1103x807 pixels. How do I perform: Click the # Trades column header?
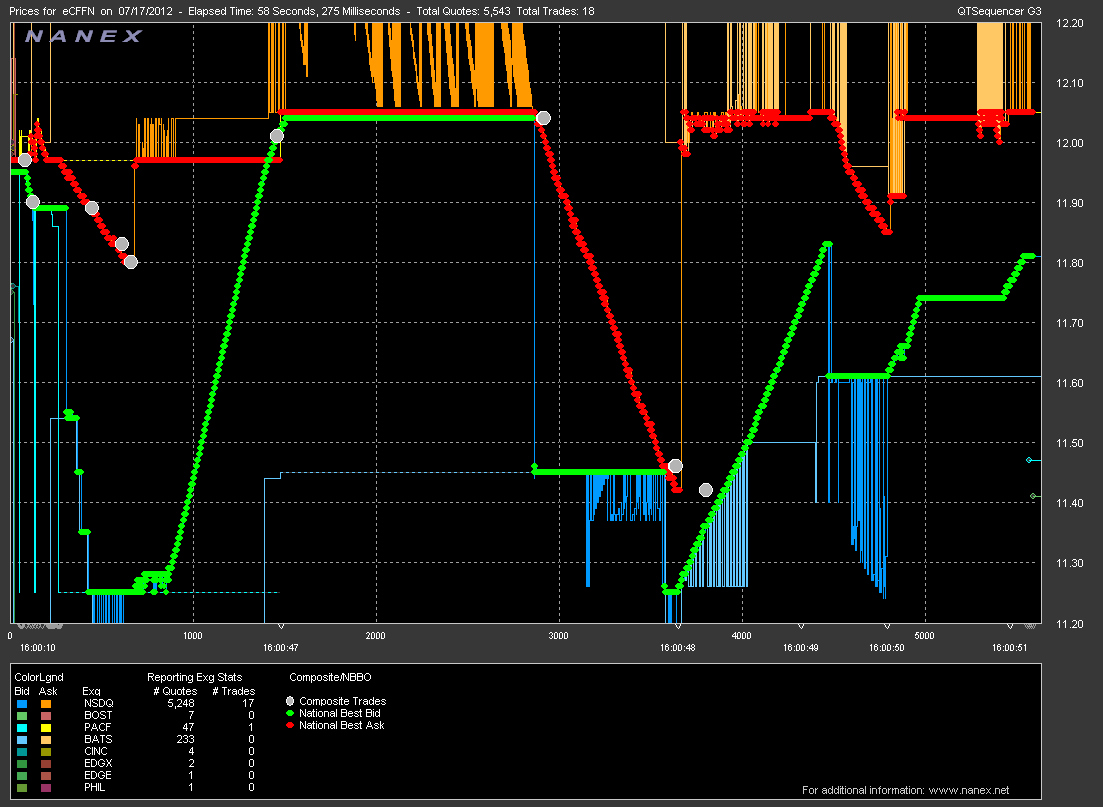[234, 691]
